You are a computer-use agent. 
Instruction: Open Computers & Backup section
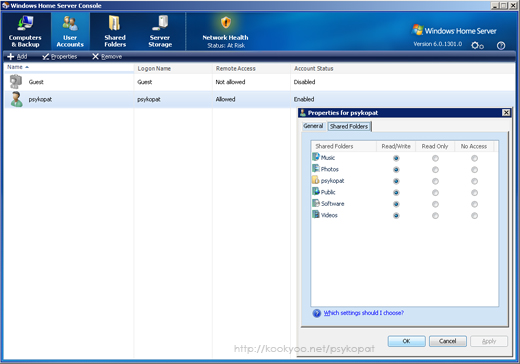(x=25, y=31)
